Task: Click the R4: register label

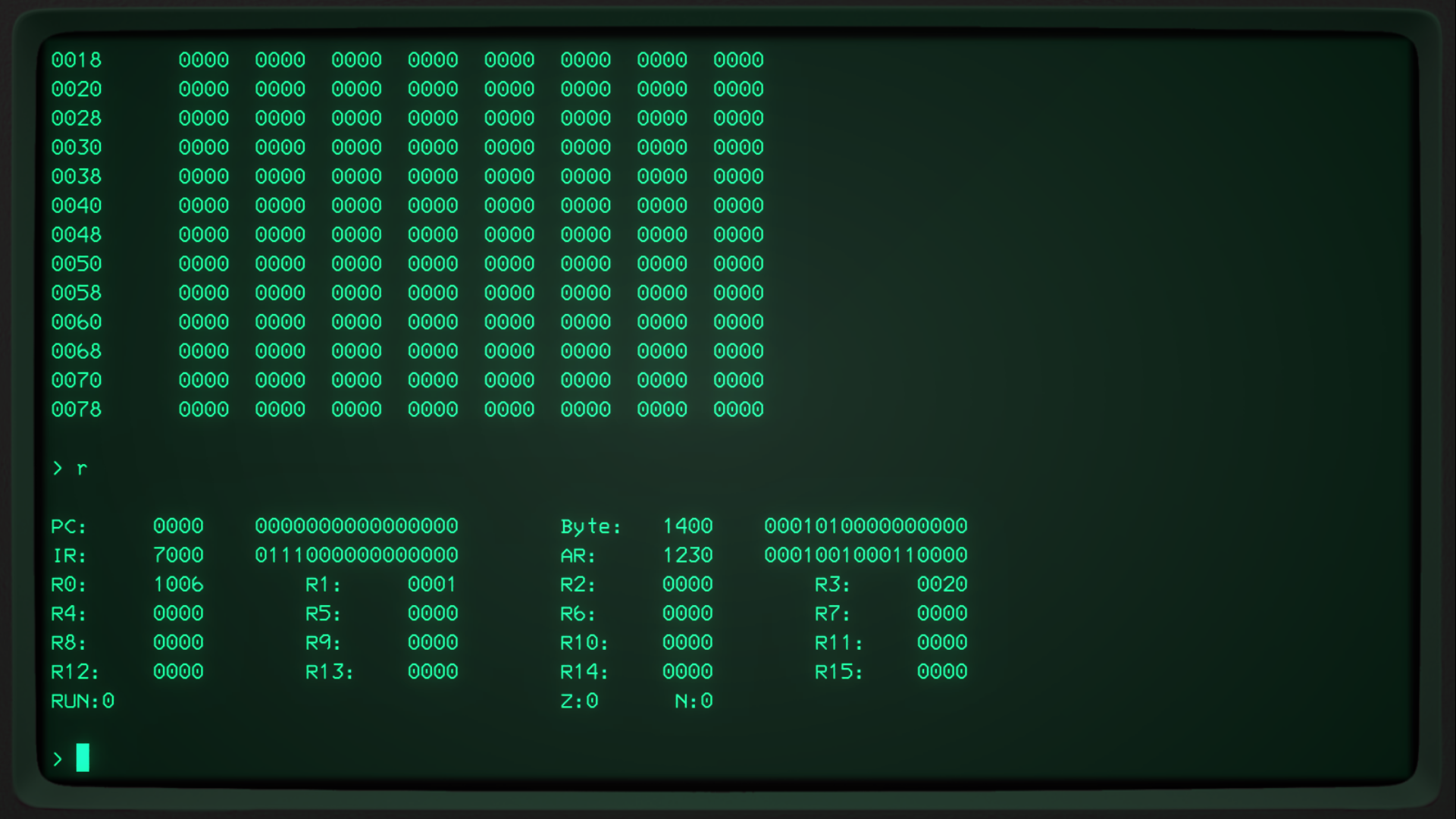Action: point(69,613)
